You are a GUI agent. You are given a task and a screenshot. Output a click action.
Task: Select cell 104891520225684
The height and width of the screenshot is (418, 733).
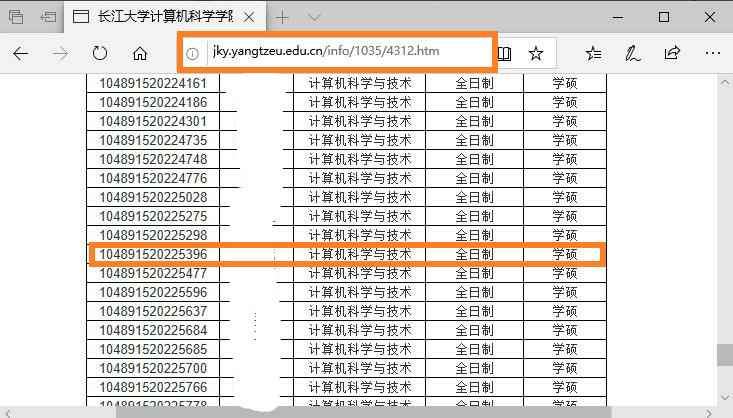(x=153, y=330)
